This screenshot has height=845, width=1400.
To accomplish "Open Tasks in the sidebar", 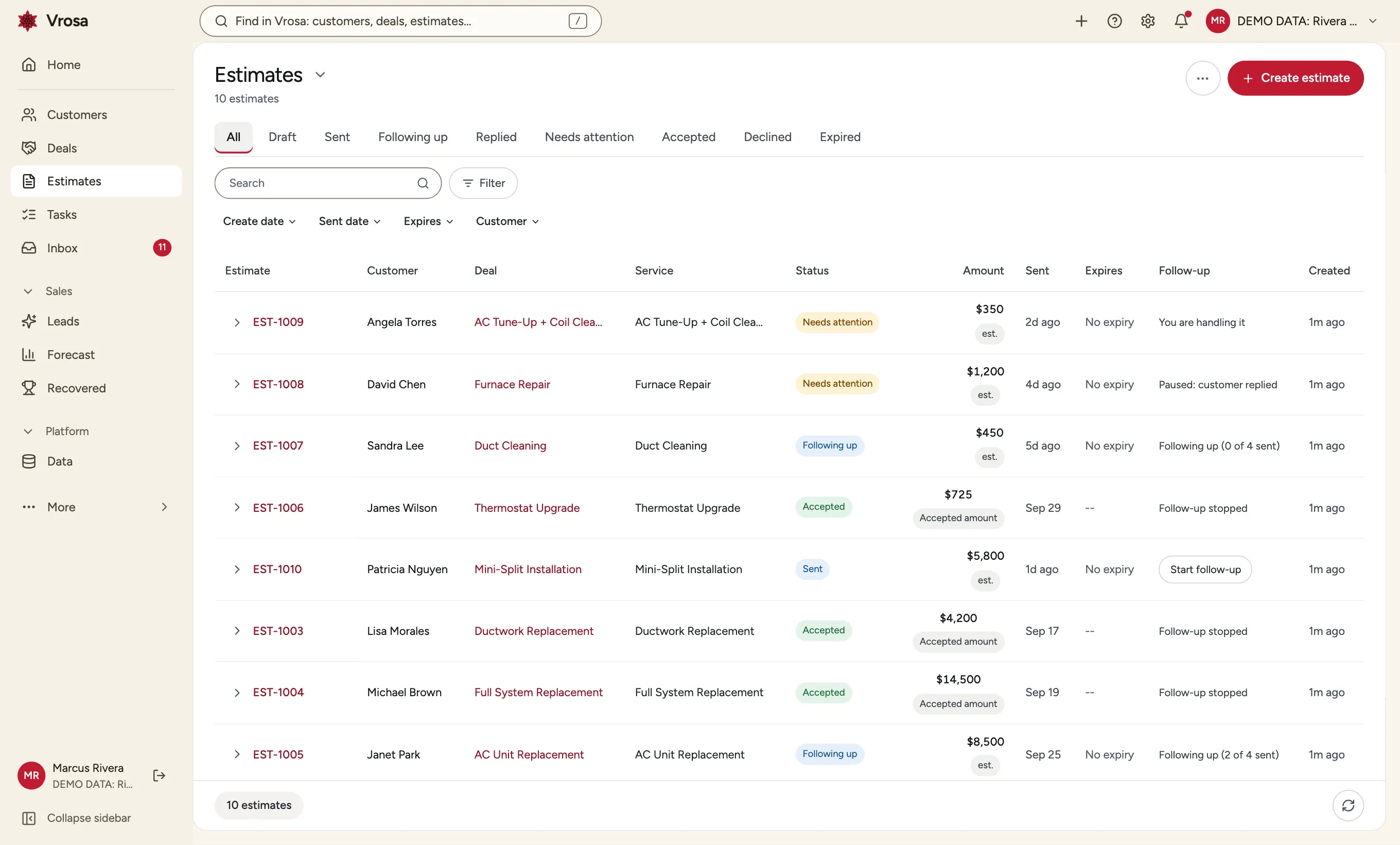I will point(96,214).
